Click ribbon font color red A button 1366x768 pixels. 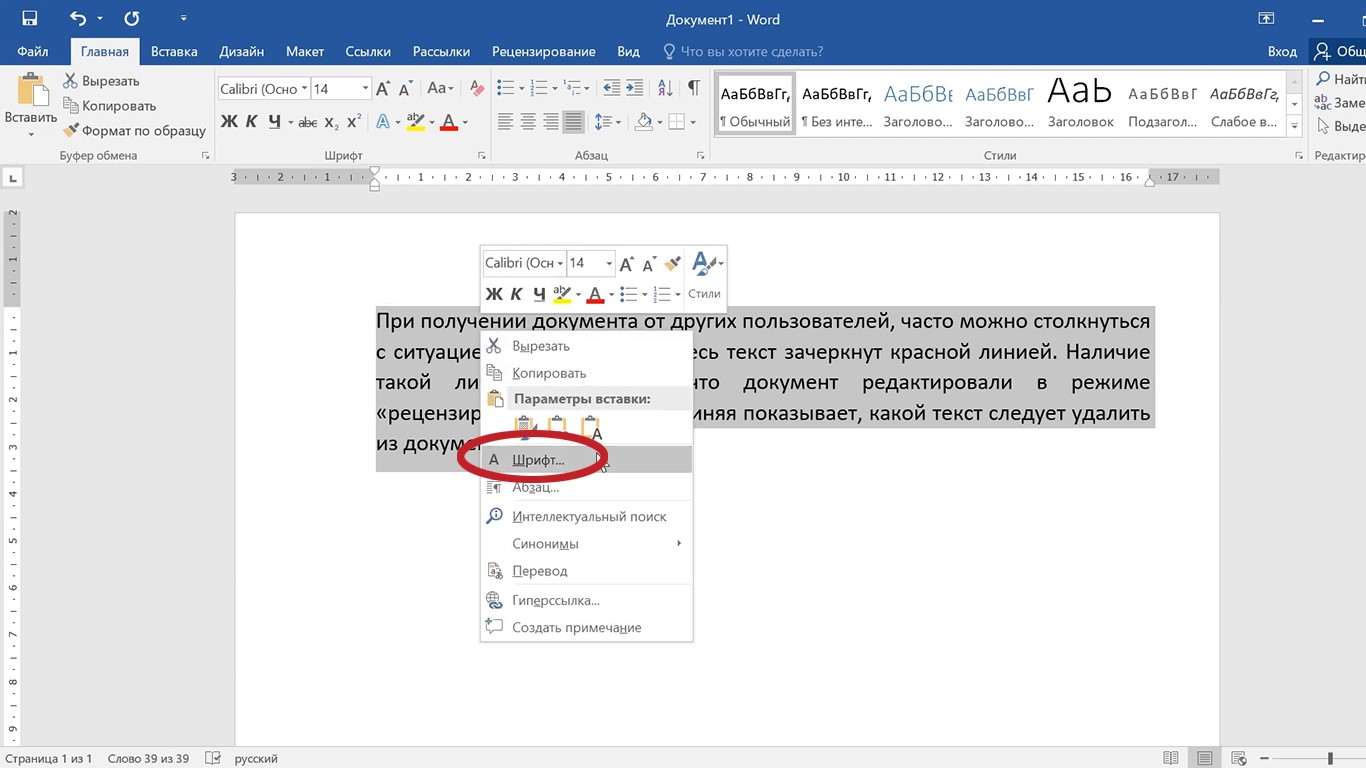pos(448,122)
